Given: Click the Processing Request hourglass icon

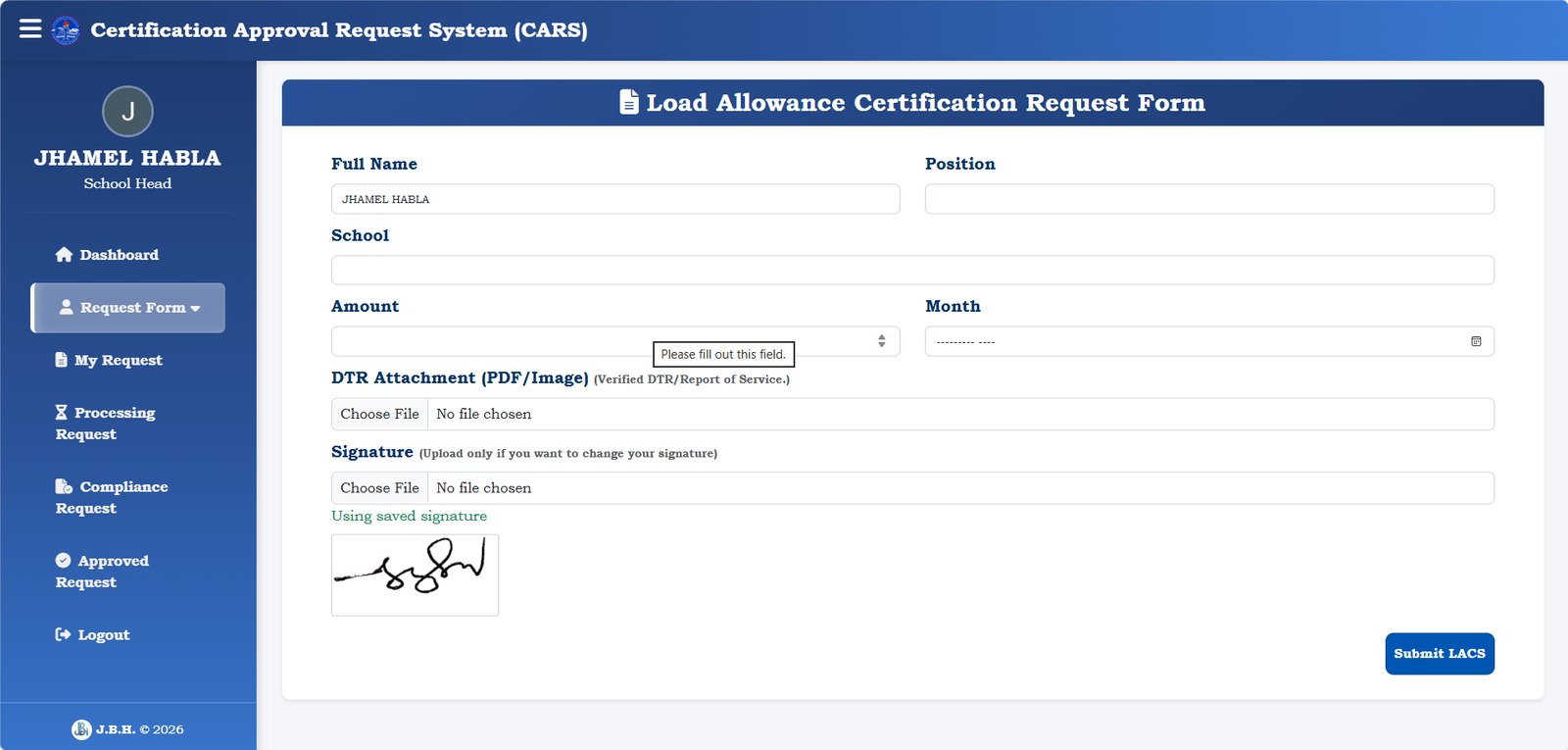Looking at the screenshot, I should pyautogui.click(x=62, y=413).
